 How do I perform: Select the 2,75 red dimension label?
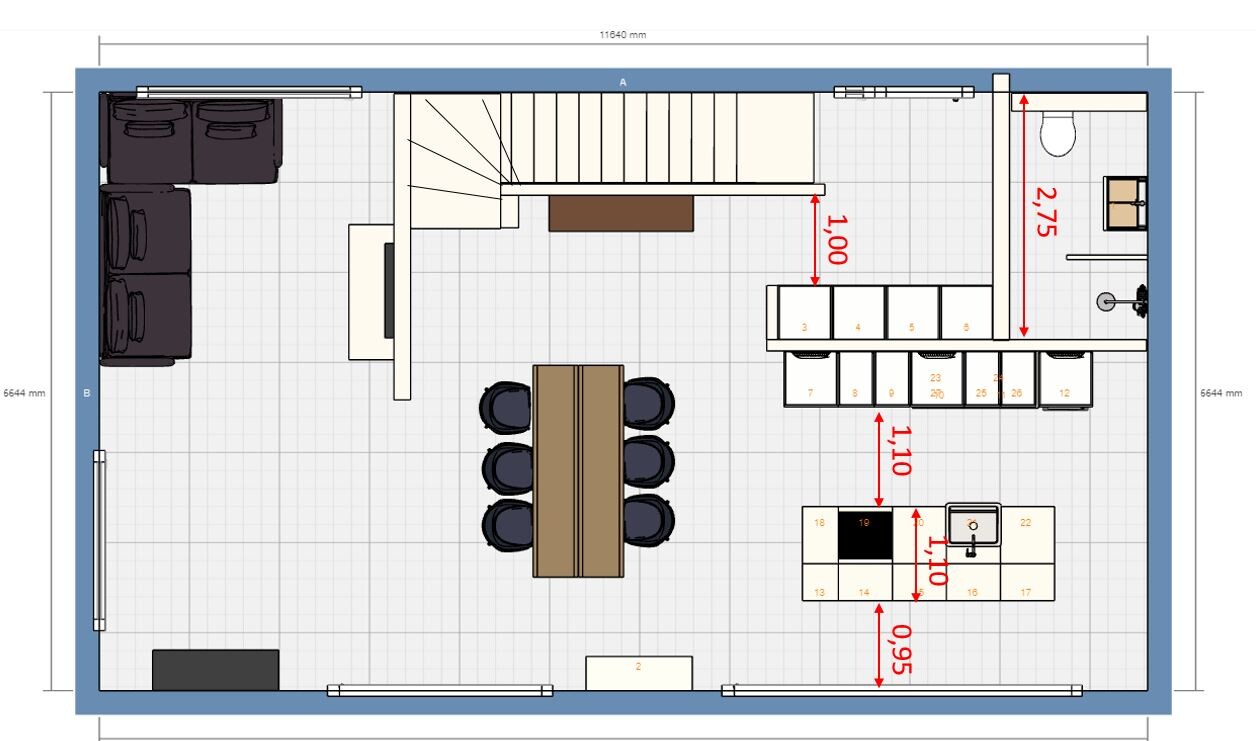pos(1043,211)
